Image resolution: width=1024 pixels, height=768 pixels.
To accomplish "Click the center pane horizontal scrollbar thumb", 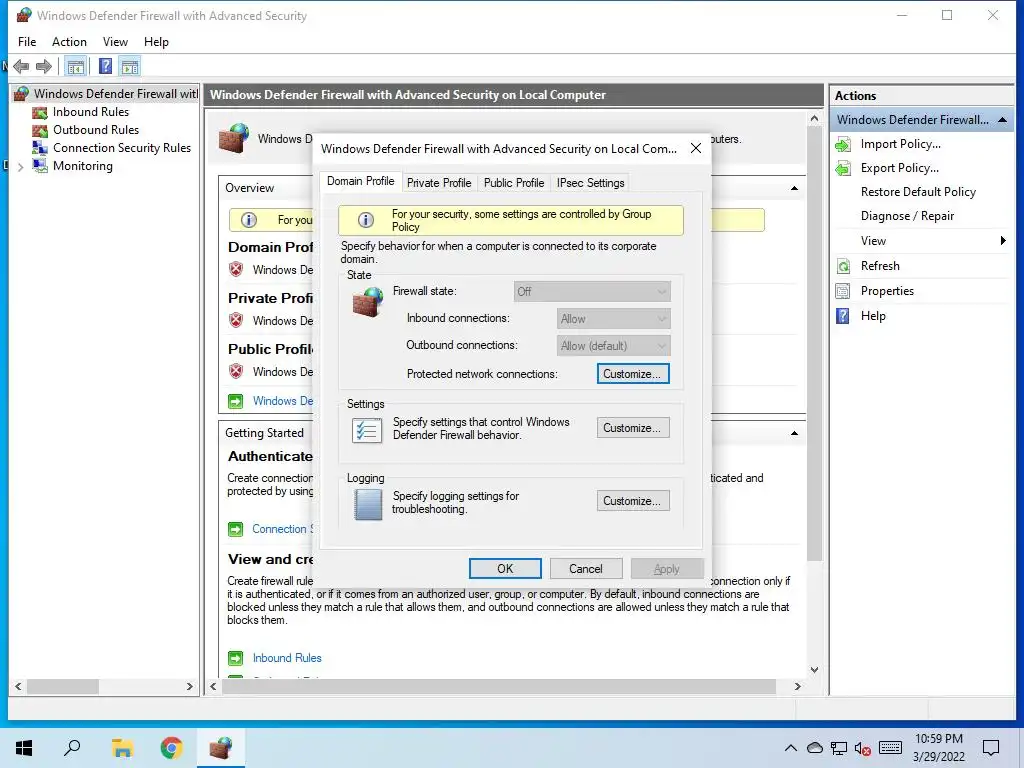I will 499,686.
